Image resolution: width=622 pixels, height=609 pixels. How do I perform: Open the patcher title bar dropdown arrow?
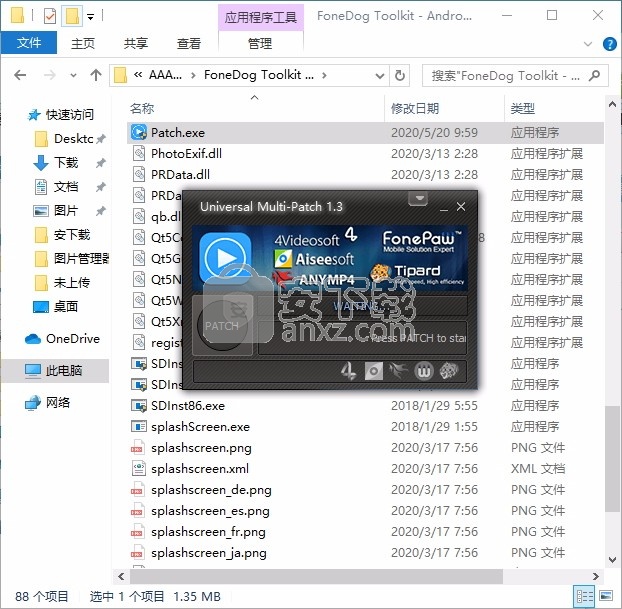(418, 198)
